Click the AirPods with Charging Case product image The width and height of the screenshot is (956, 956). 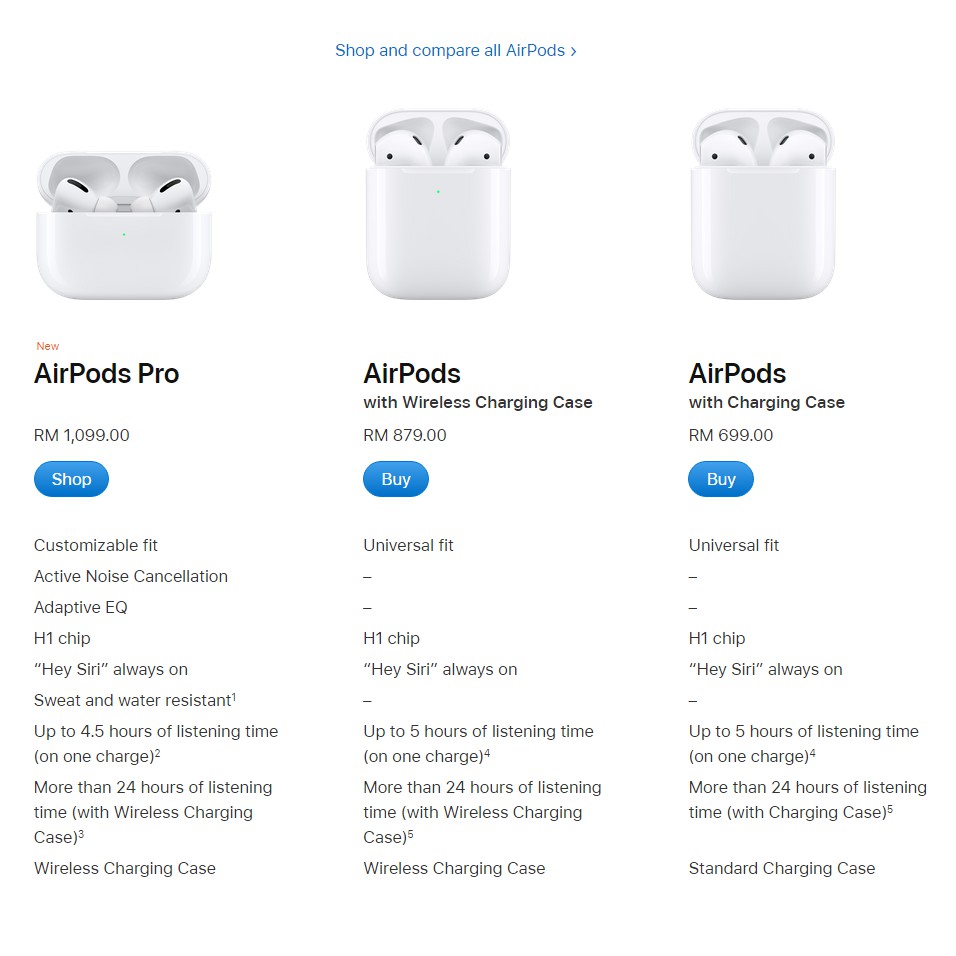tap(763, 205)
